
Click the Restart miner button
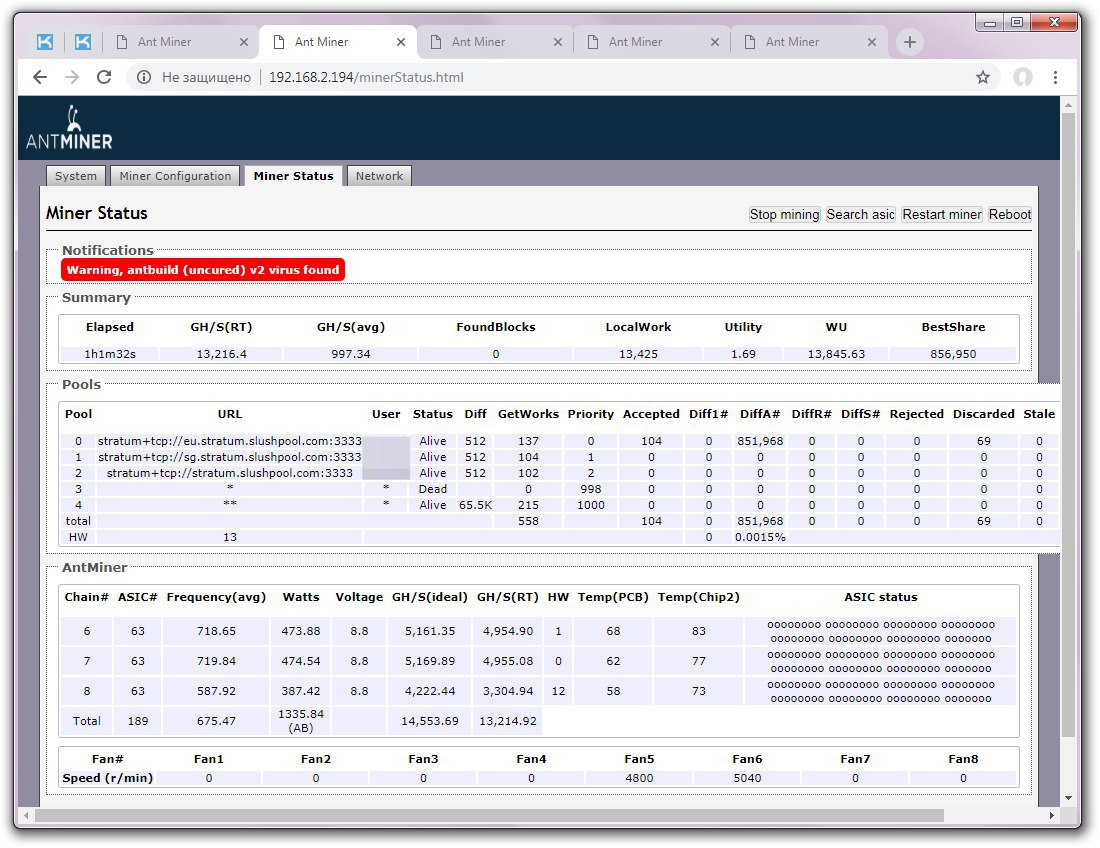pyautogui.click(x=941, y=215)
